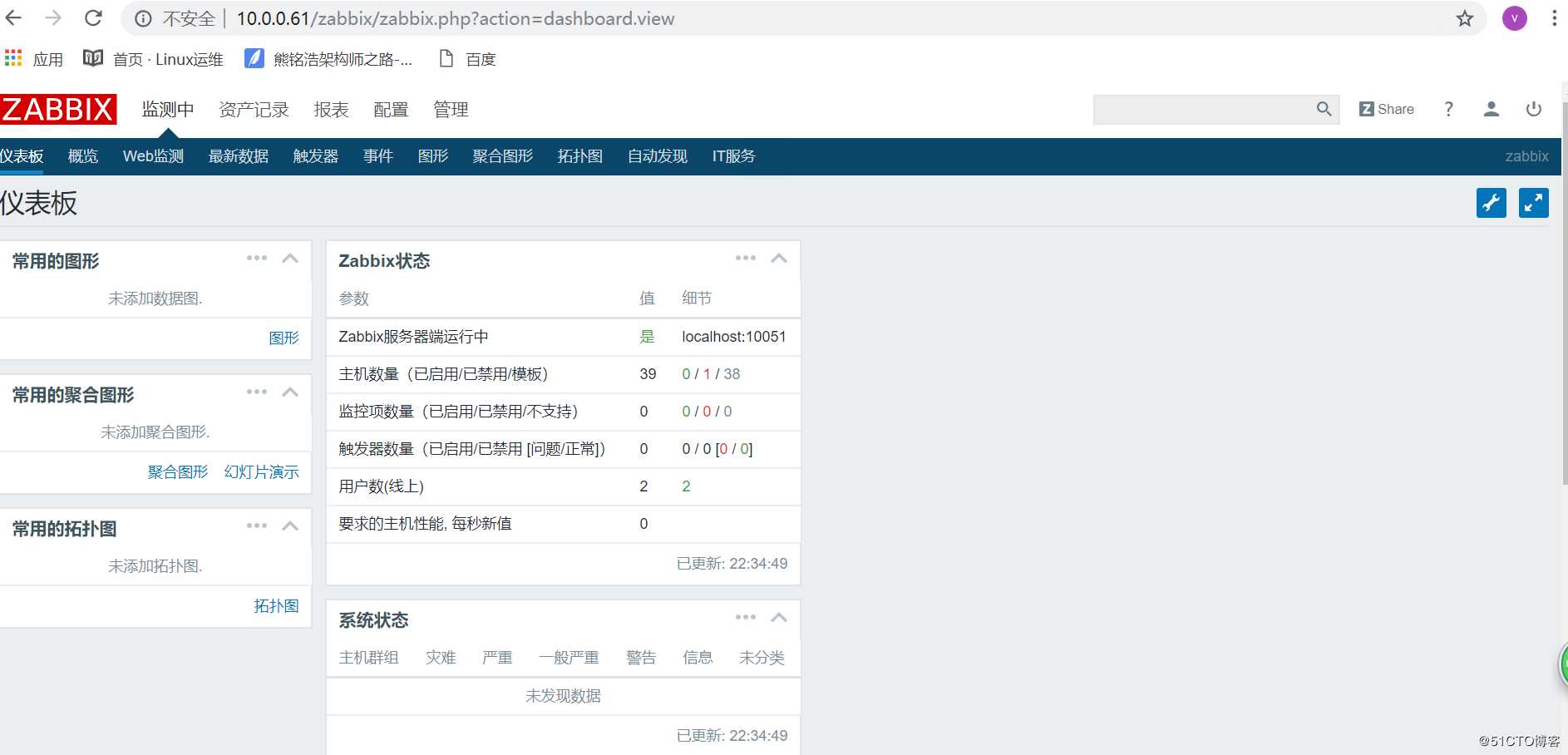The height and width of the screenshot is (755, 1568).
Task: Click the ZABBIX logo
Action: point(58,109)
